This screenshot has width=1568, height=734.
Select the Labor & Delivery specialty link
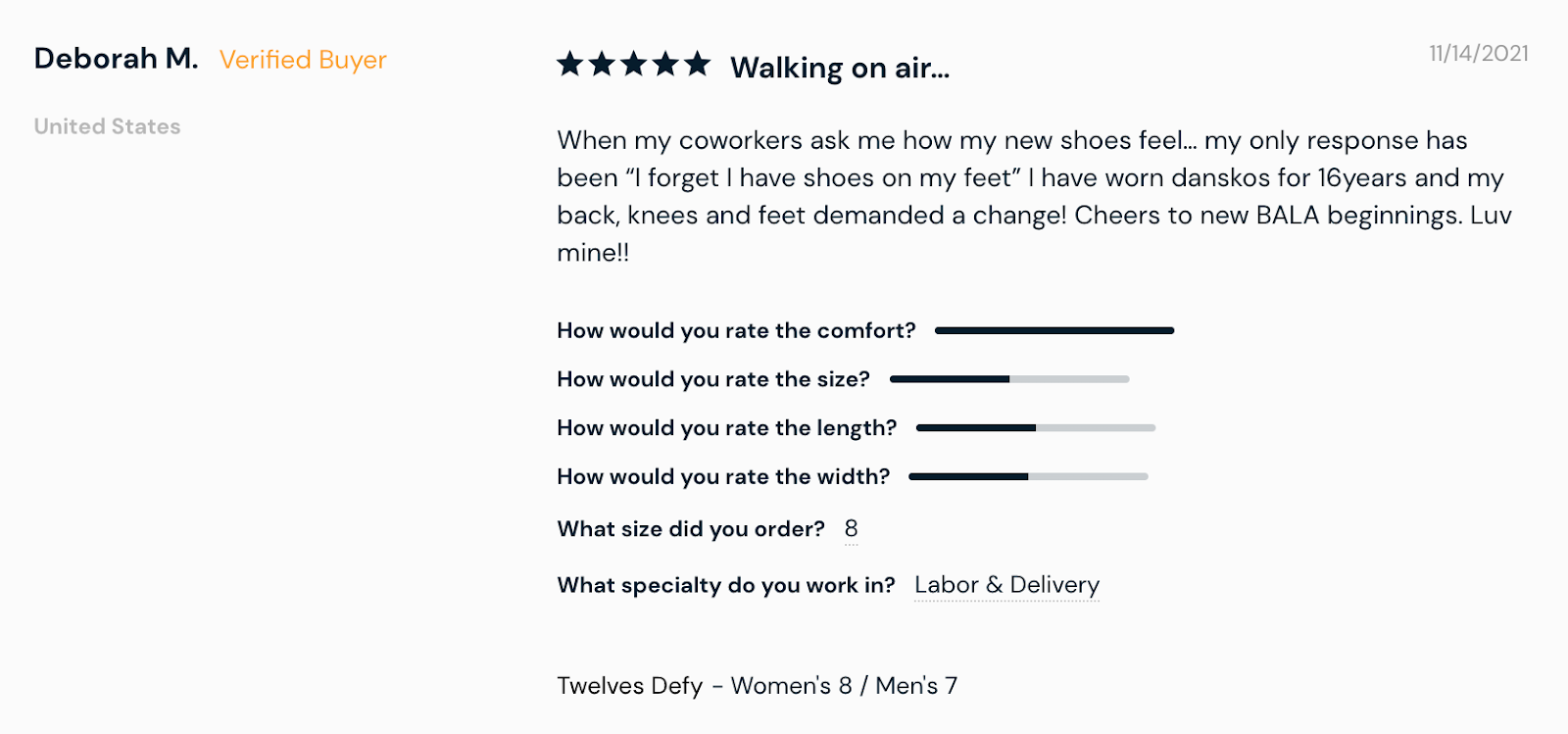tap(1006, 585)
